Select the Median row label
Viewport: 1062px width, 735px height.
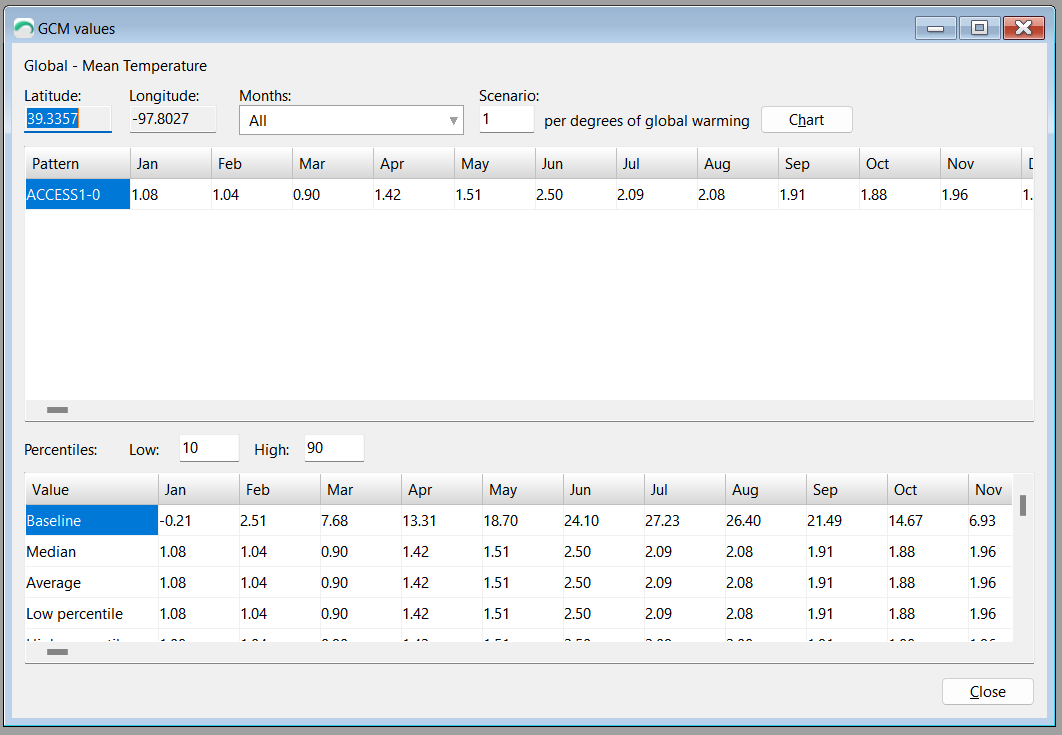(x=91, y=552)
